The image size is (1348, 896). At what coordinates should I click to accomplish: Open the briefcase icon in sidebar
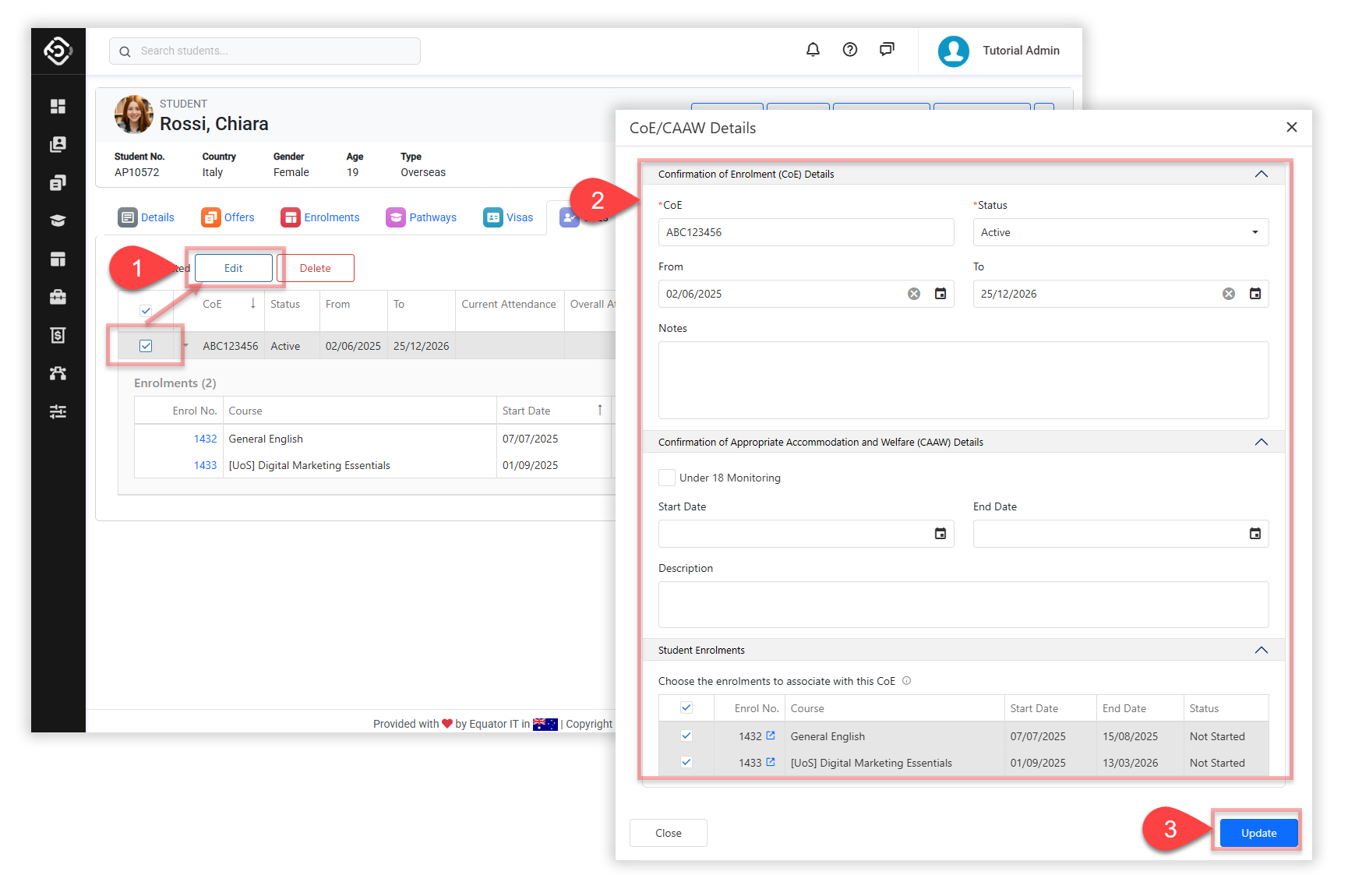tap(58, 297)
